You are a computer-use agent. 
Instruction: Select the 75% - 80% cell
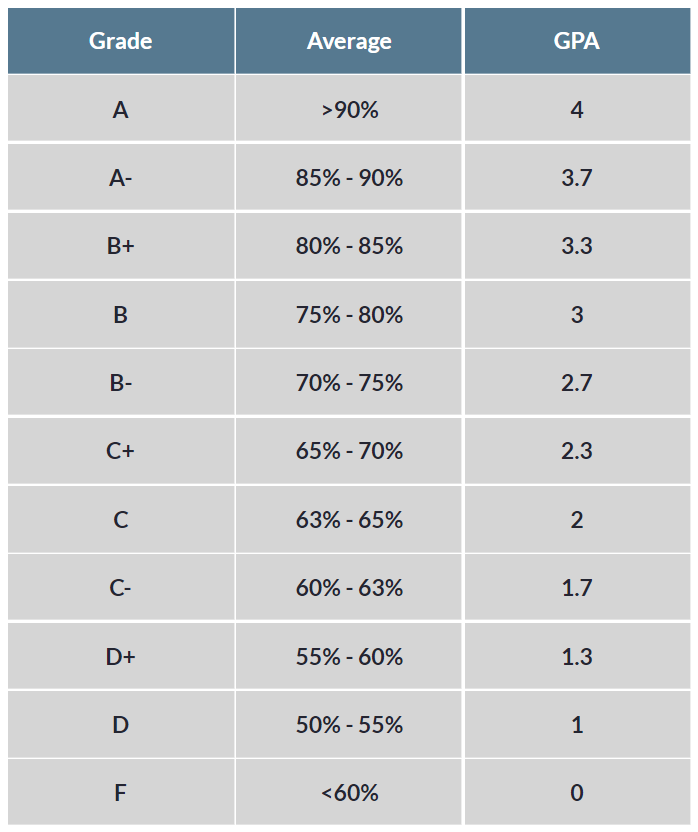pos(349,315)
